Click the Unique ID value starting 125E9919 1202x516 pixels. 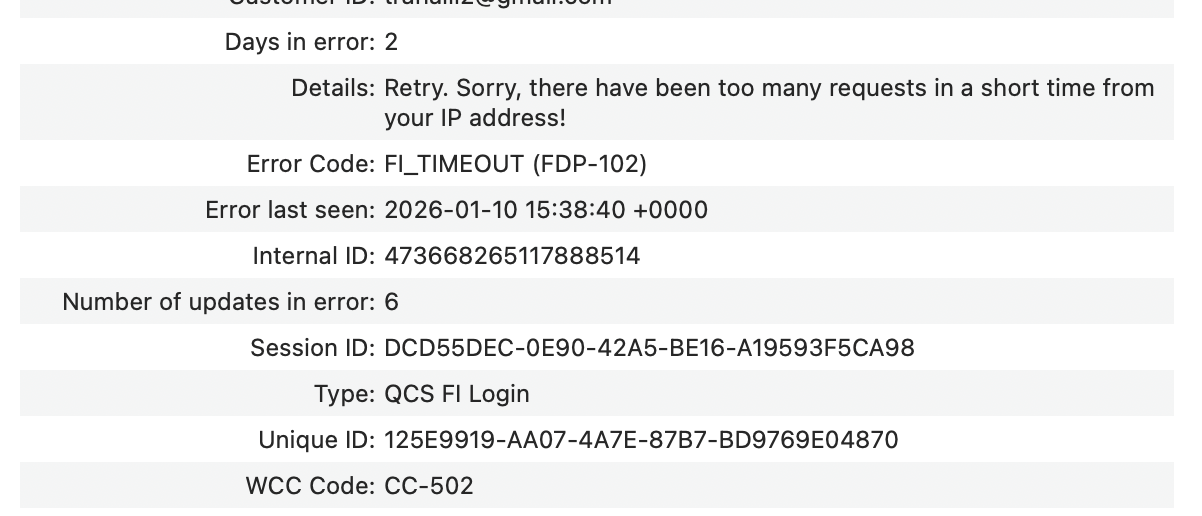coord(641,440)
